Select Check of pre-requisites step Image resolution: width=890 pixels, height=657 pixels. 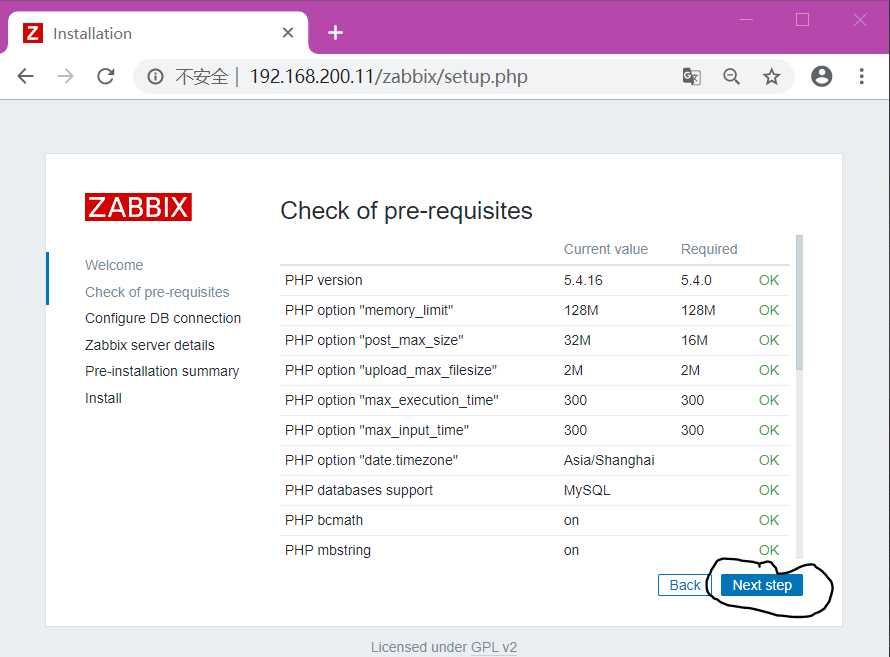pyautogui.click(x=157, y=292)
